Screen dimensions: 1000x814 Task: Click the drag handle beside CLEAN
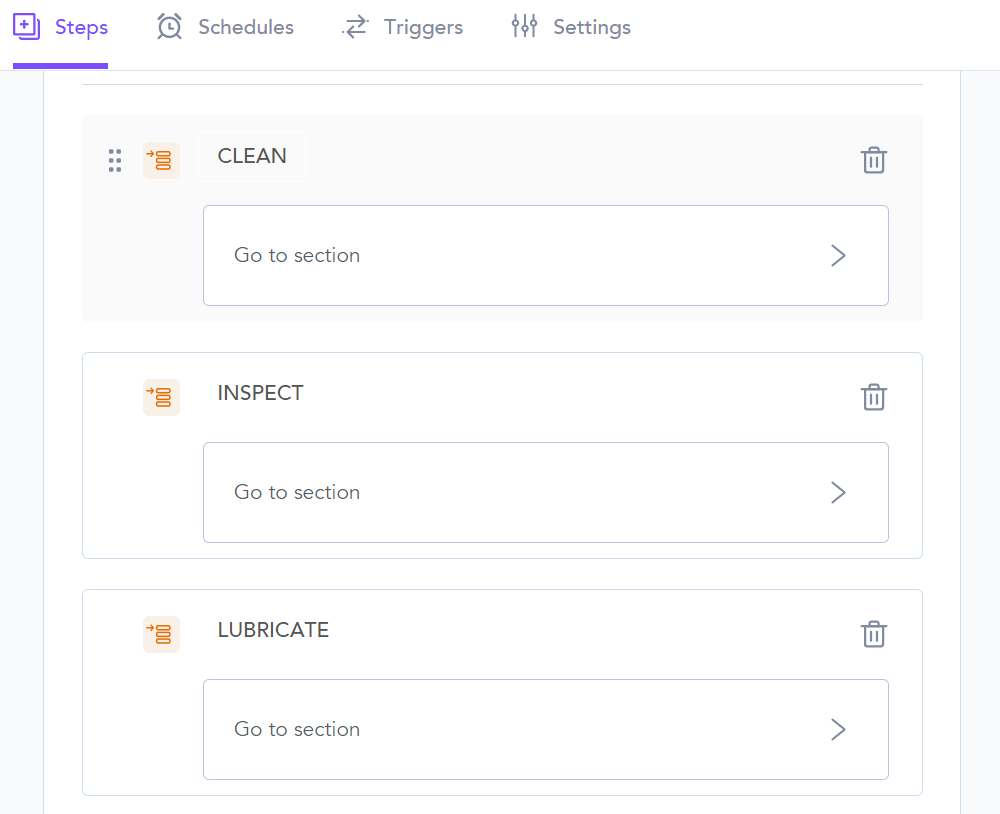tap(115, 160)
